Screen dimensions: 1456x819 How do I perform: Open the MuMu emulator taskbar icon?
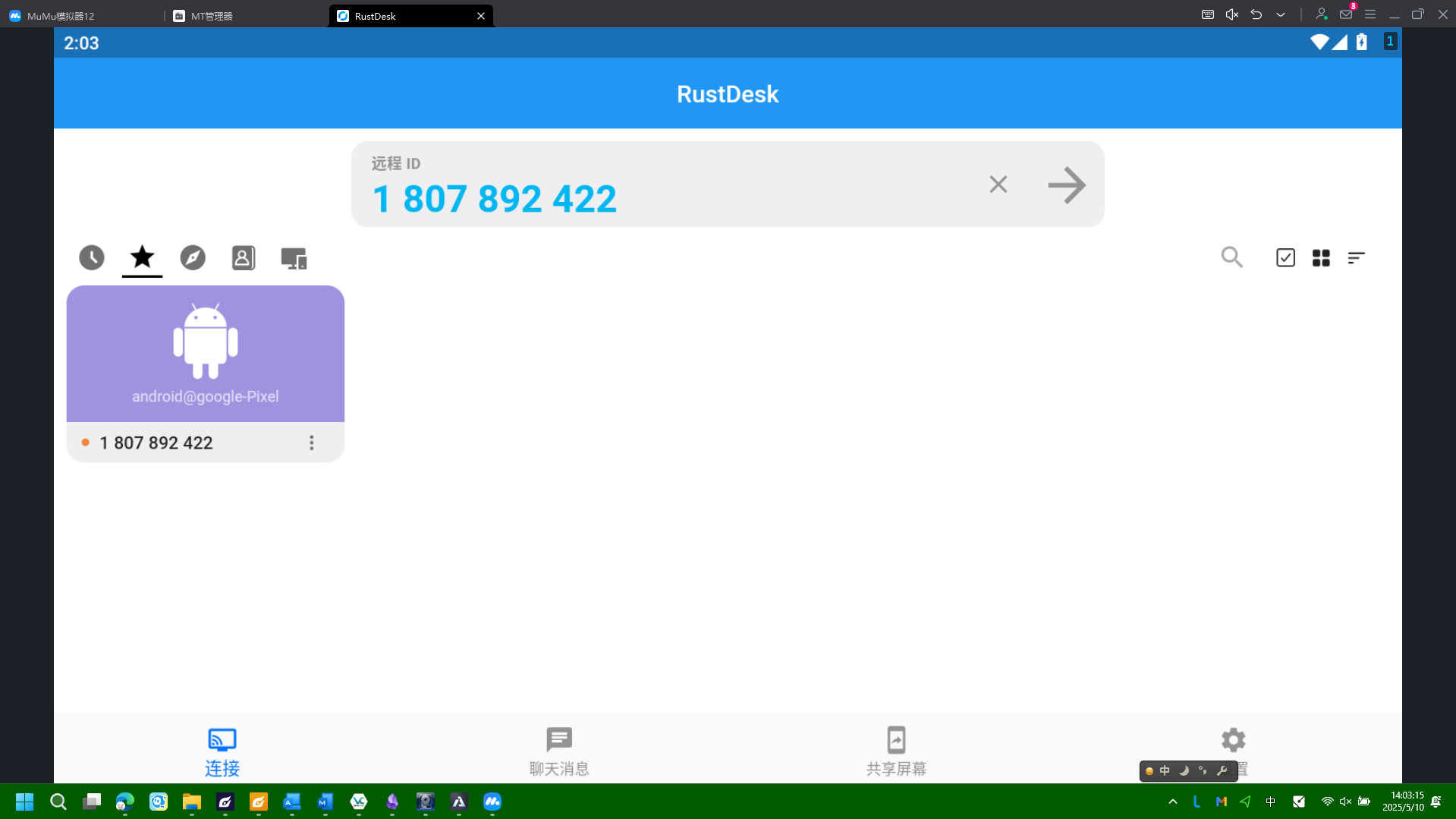[492, 802]
